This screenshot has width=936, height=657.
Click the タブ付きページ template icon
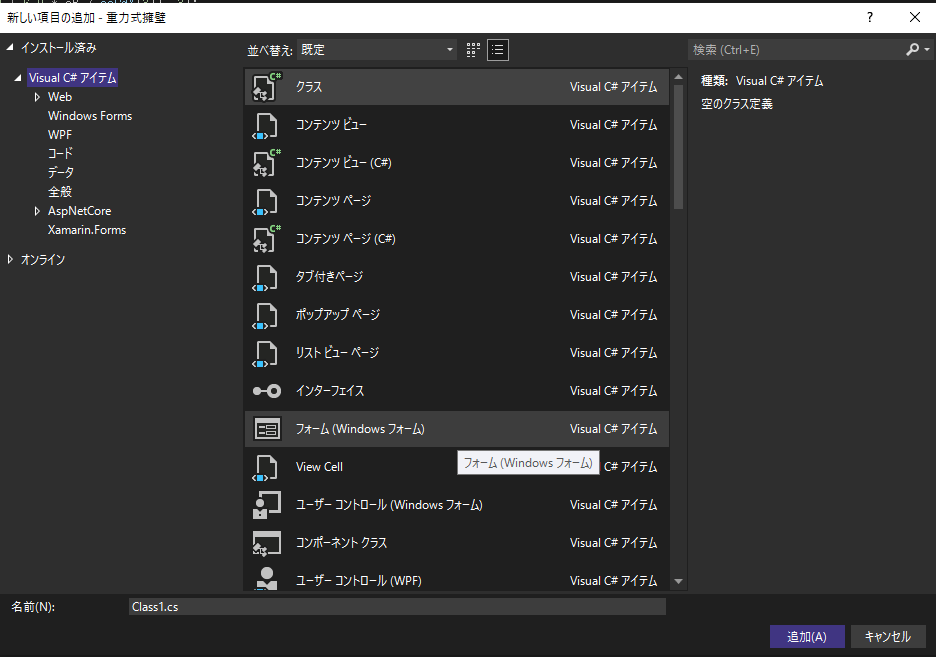pos(266,277)
